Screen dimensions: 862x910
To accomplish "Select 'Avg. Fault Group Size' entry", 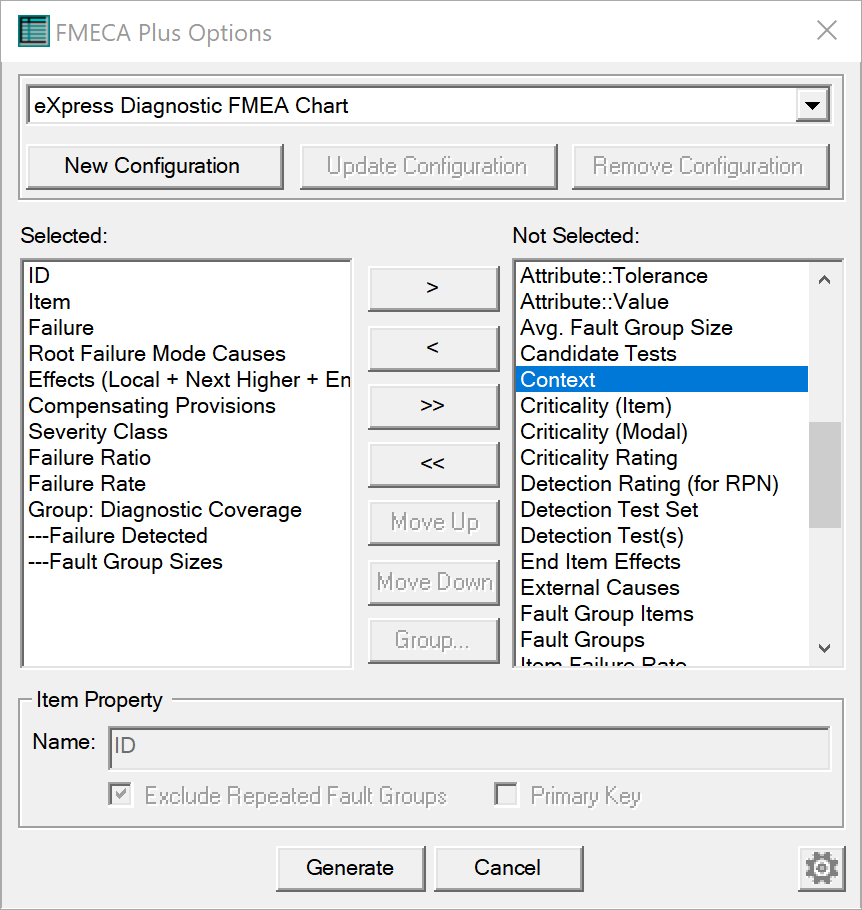I will click(662, 328).
